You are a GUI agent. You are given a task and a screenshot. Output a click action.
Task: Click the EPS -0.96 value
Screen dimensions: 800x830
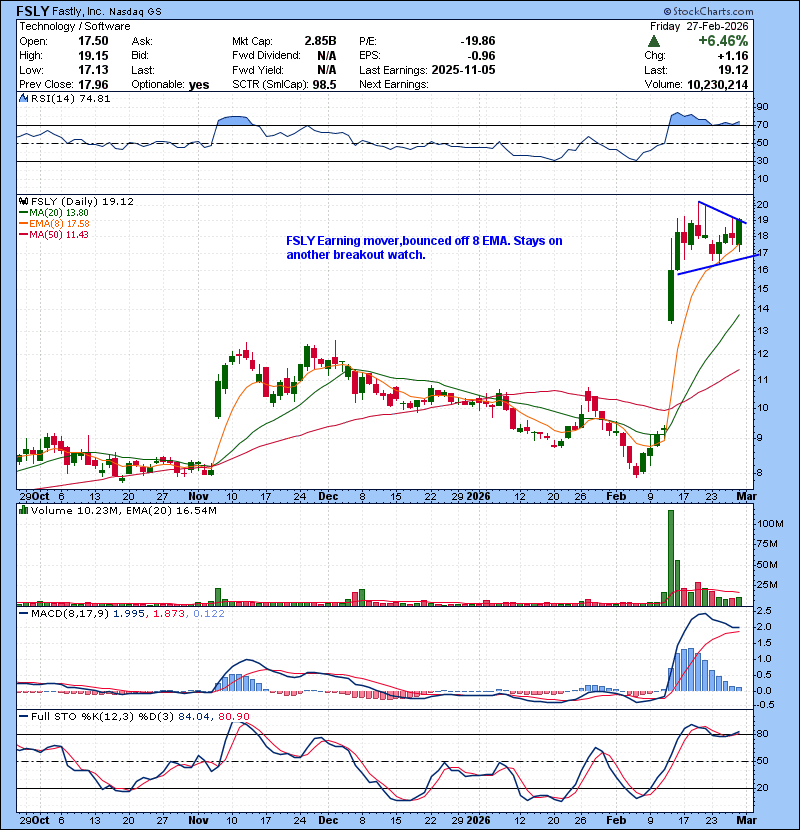(481, 56)
